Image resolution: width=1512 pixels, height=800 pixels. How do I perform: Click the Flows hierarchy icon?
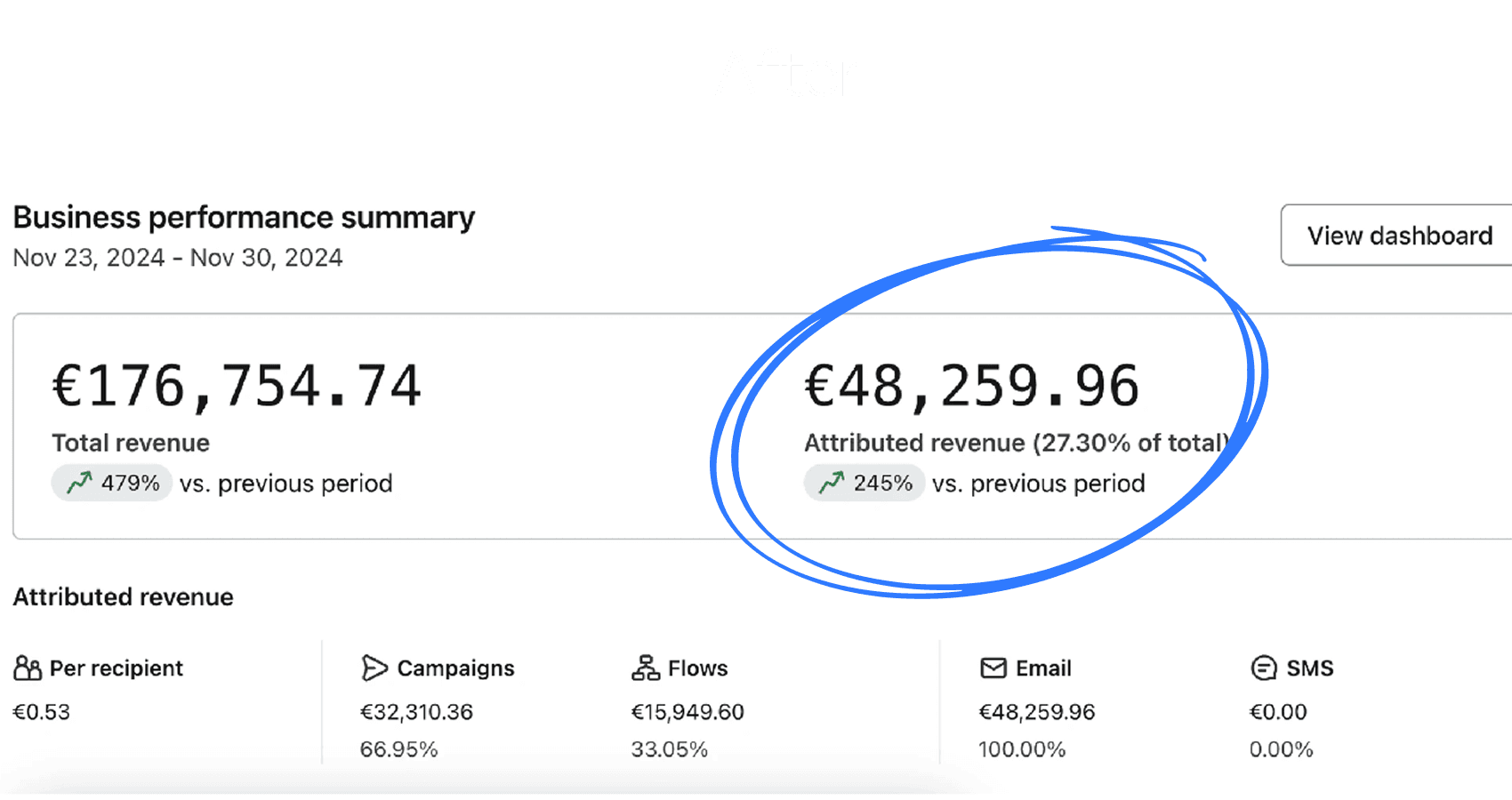click(x=646, y=668)
